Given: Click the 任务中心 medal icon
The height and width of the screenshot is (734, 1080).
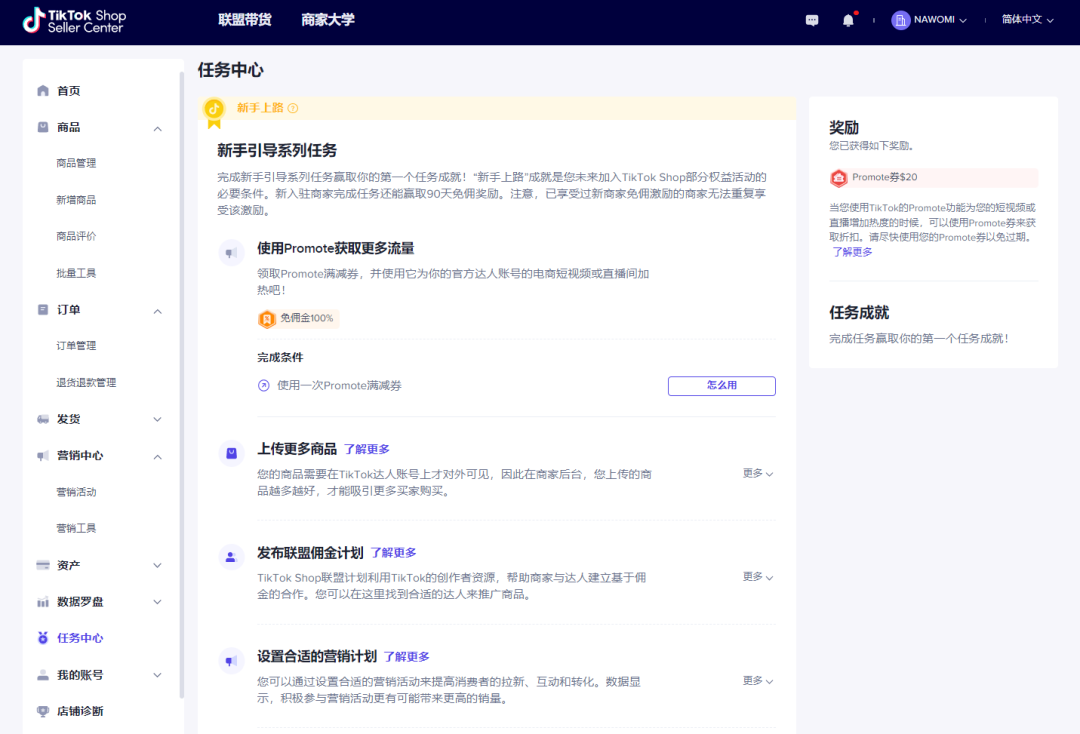Looking at the screenshot, I should (43, 638).
